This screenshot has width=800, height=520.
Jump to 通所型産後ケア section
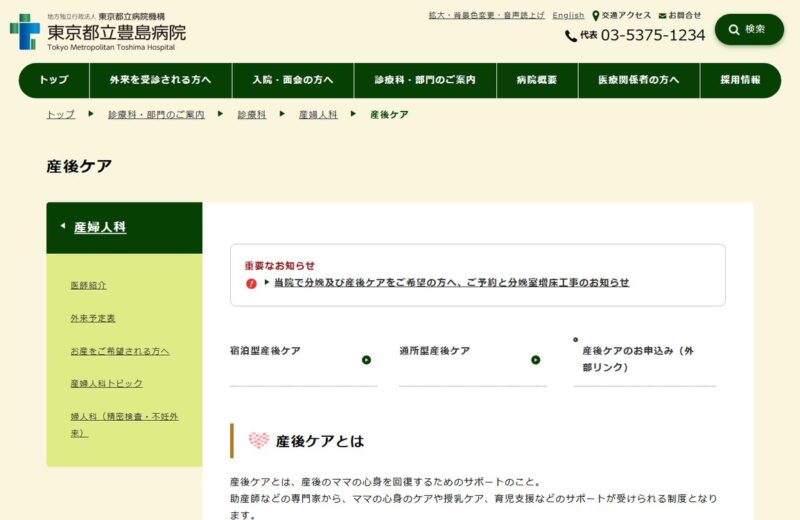(434, 351)
